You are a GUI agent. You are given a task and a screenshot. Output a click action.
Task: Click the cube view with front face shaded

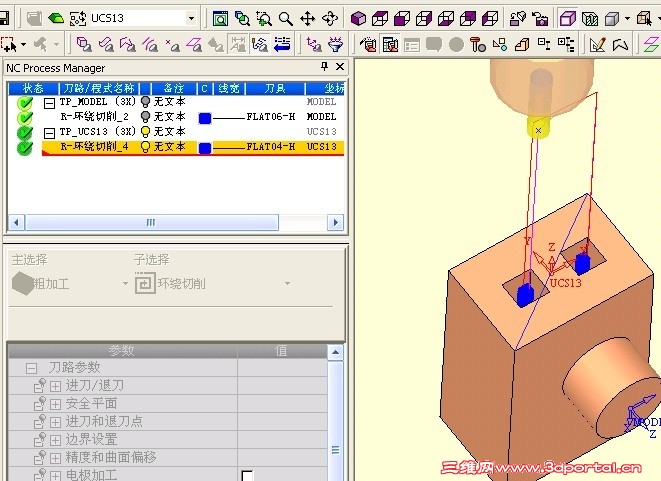click(402, 19)
